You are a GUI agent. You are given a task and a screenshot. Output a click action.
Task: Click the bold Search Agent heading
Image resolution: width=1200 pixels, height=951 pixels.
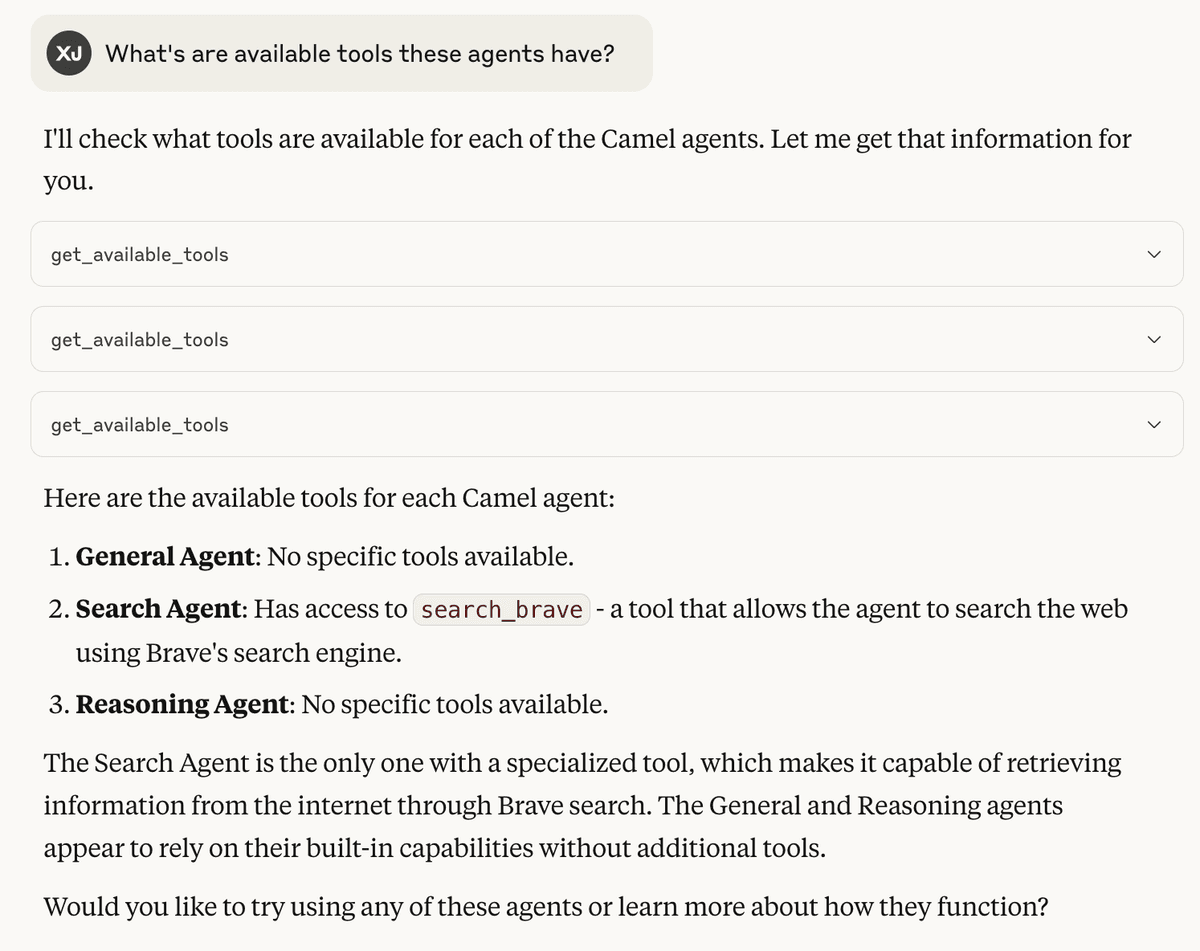tap(160, 609)
